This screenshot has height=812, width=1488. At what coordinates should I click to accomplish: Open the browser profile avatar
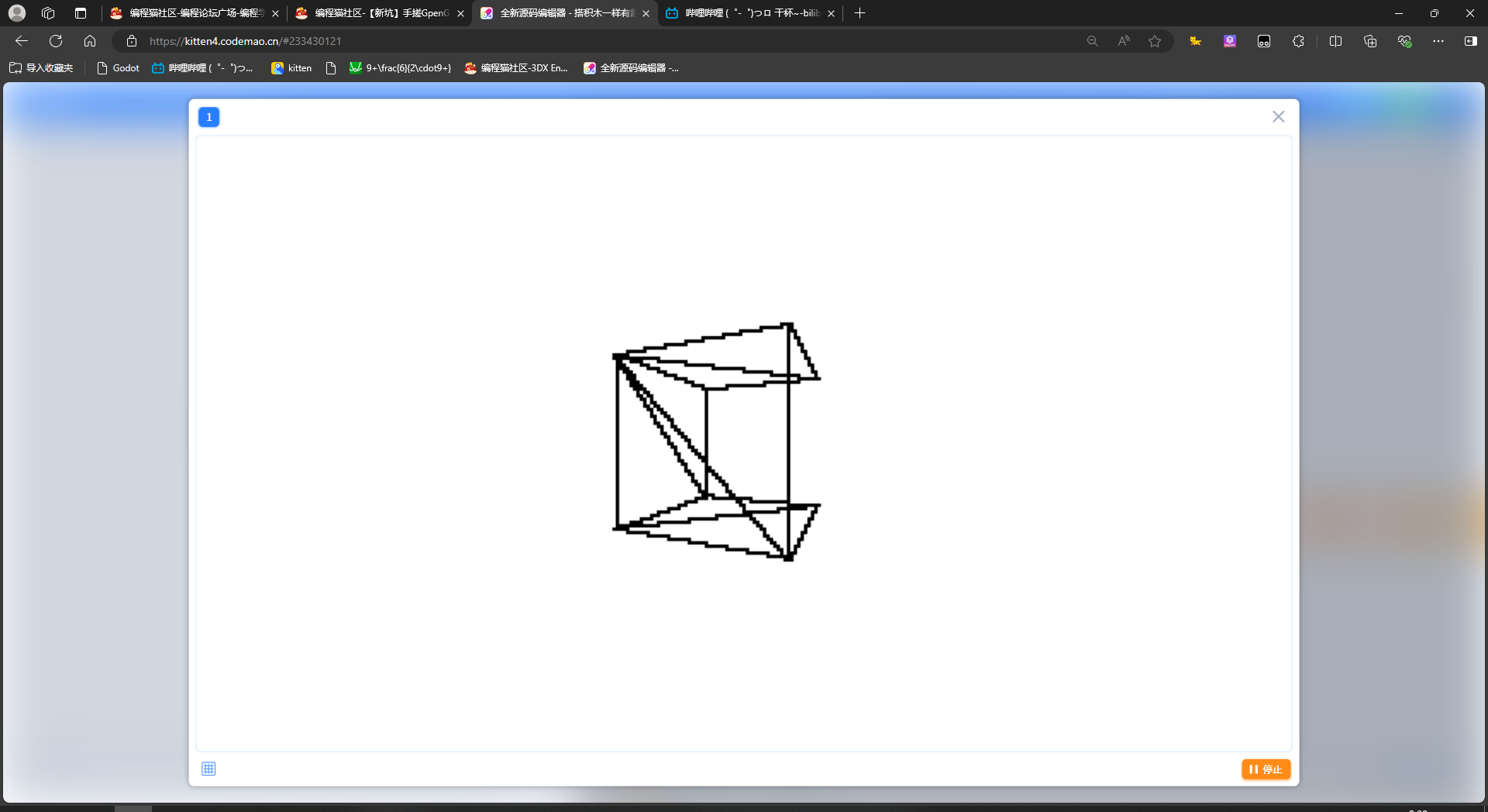point(17,13)
